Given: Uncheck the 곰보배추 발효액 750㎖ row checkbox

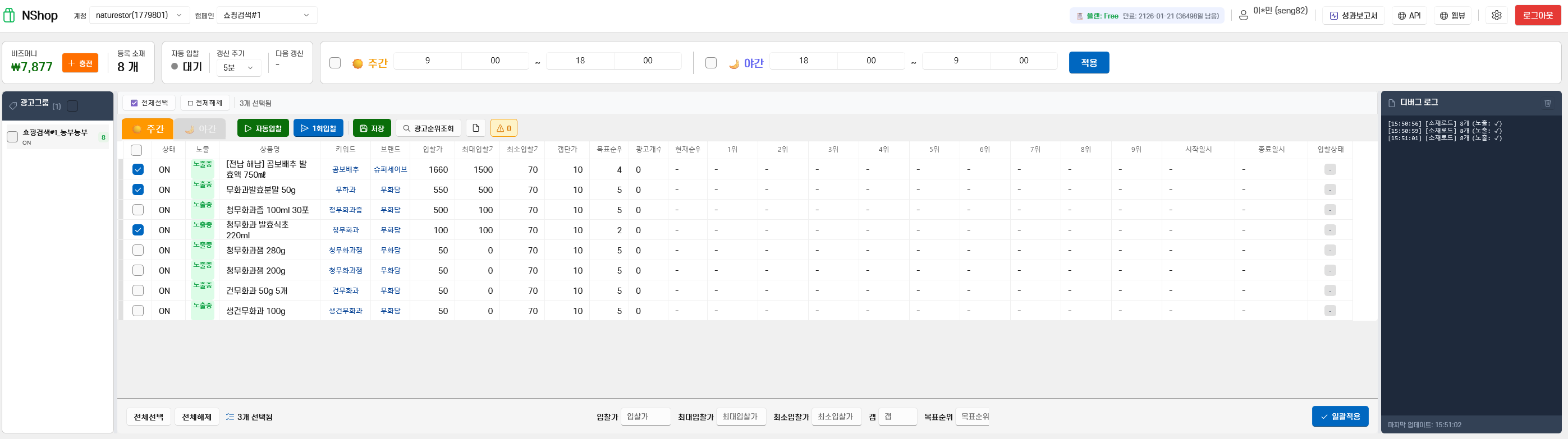Looking at the screenshot, I should pyautogui.click(x=138, y=170).
